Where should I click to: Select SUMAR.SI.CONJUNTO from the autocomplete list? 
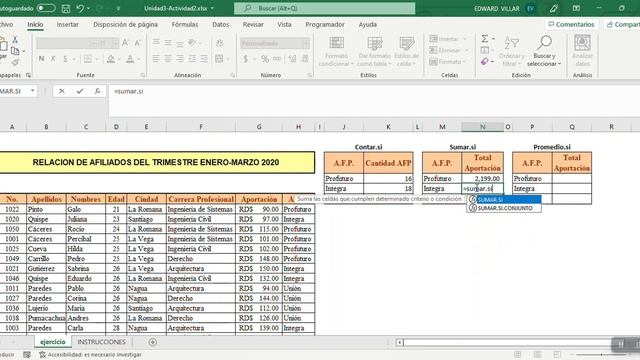click(x=504, y=208)
